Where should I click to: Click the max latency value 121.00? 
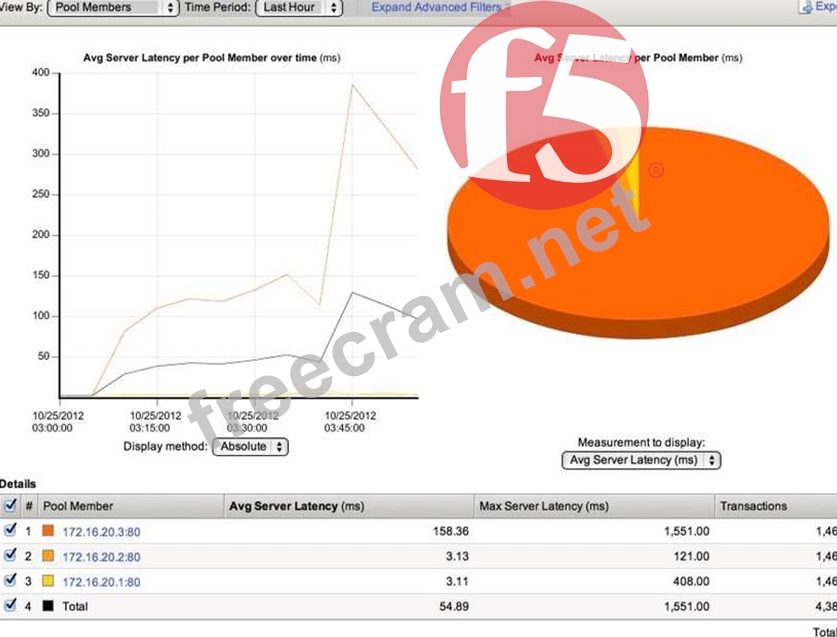[x=691, y=556]
